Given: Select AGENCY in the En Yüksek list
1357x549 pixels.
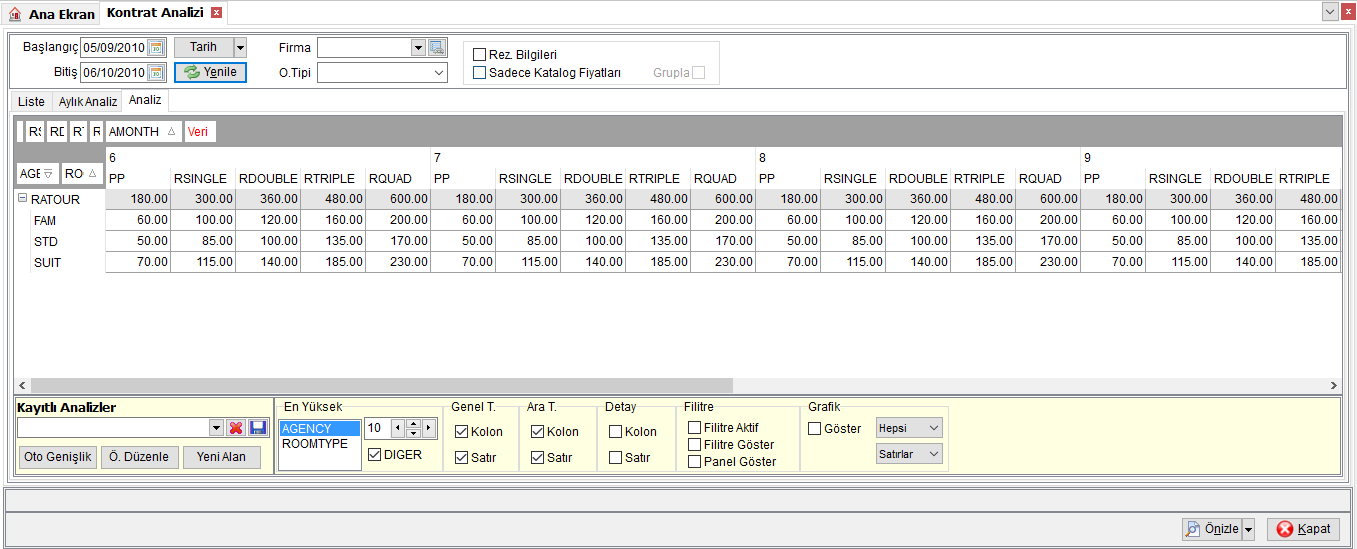Looking at the screenshot, I should pyautogui.click(x=319, y=428).
